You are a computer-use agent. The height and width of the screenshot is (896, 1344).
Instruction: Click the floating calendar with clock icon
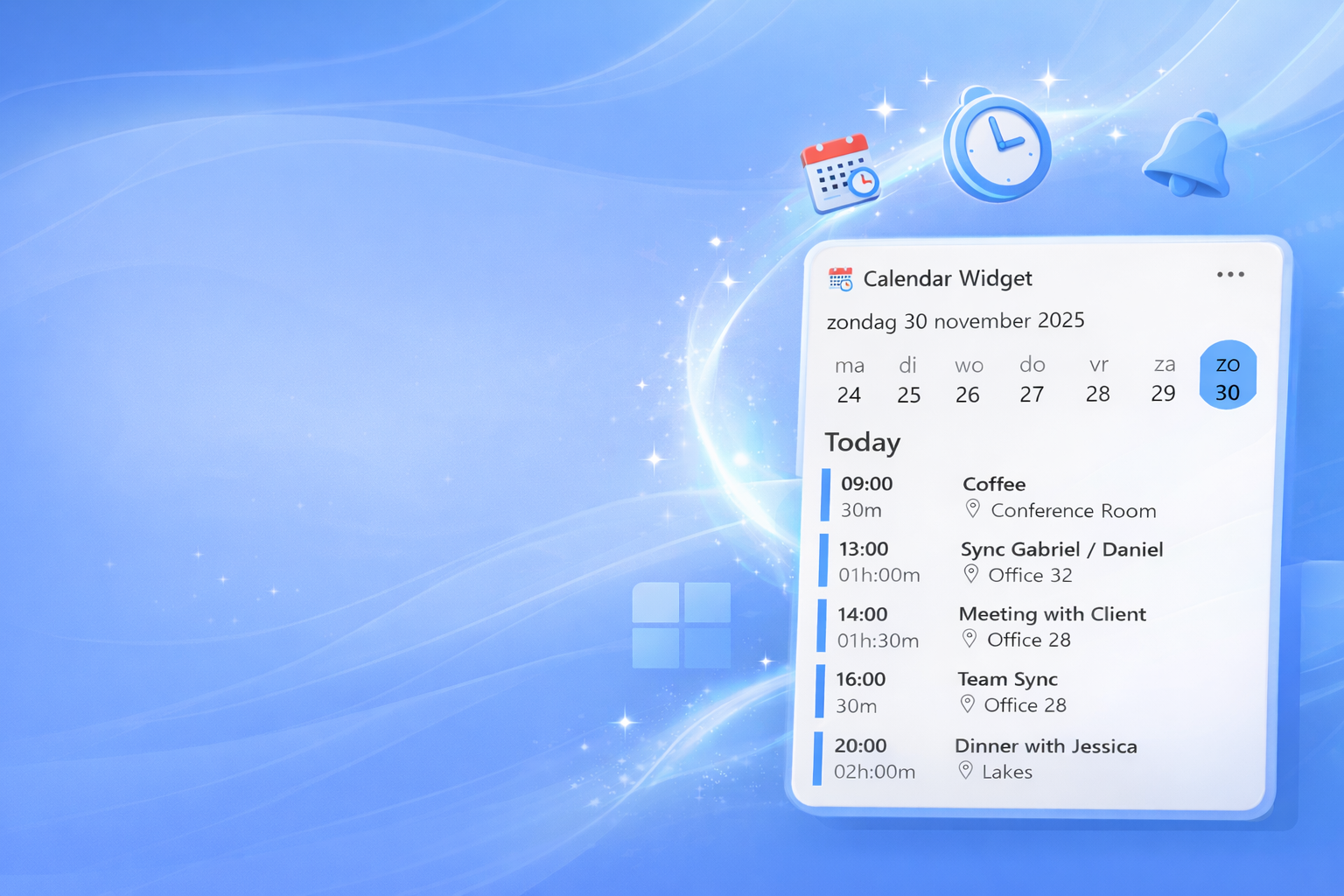[x=839, y=174]
